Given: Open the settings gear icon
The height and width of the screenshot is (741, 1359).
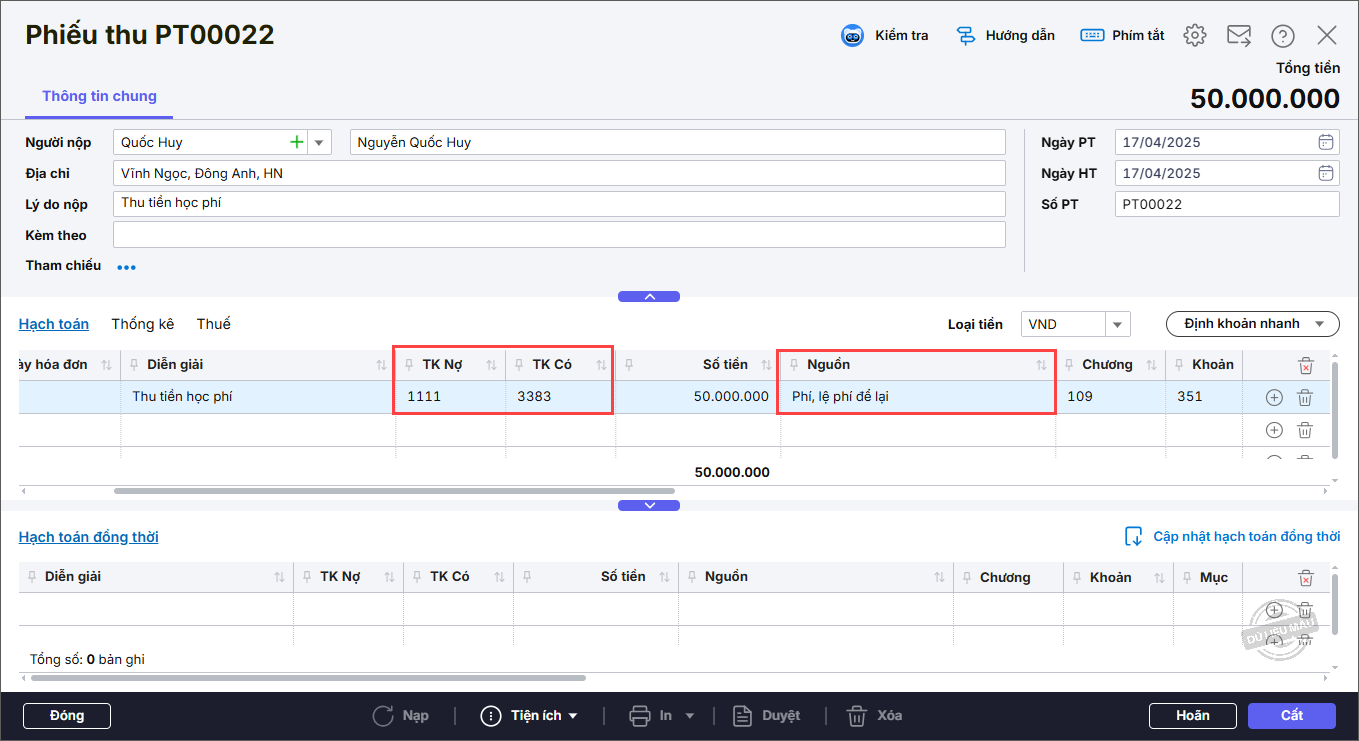Looking at the screenshot, I should point(1194,36).
